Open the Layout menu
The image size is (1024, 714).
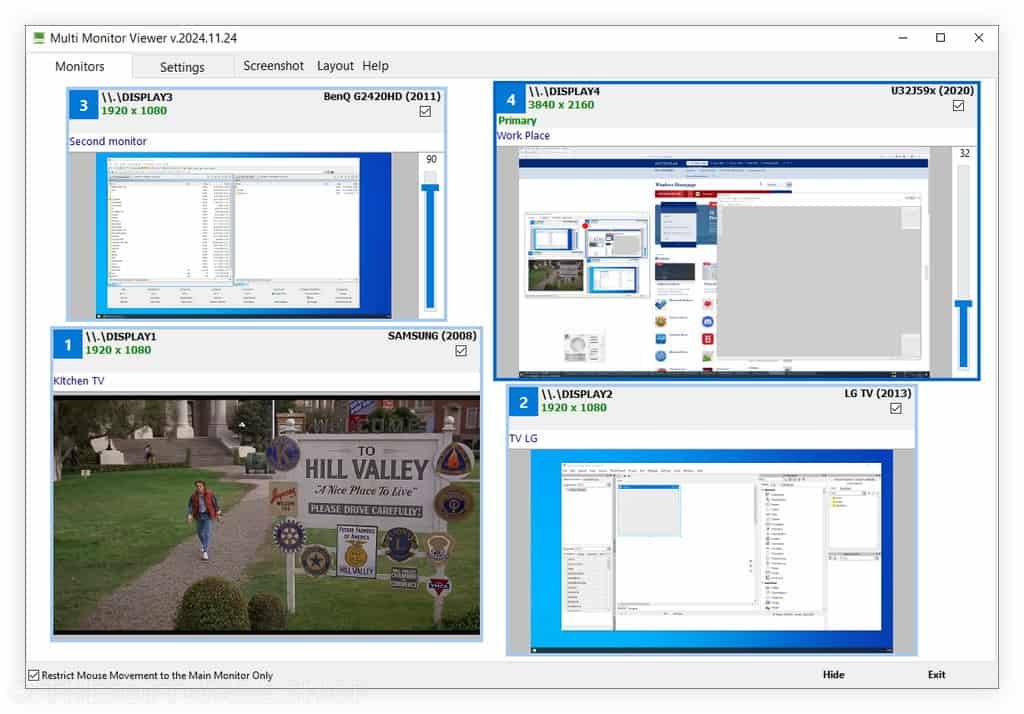335,65
